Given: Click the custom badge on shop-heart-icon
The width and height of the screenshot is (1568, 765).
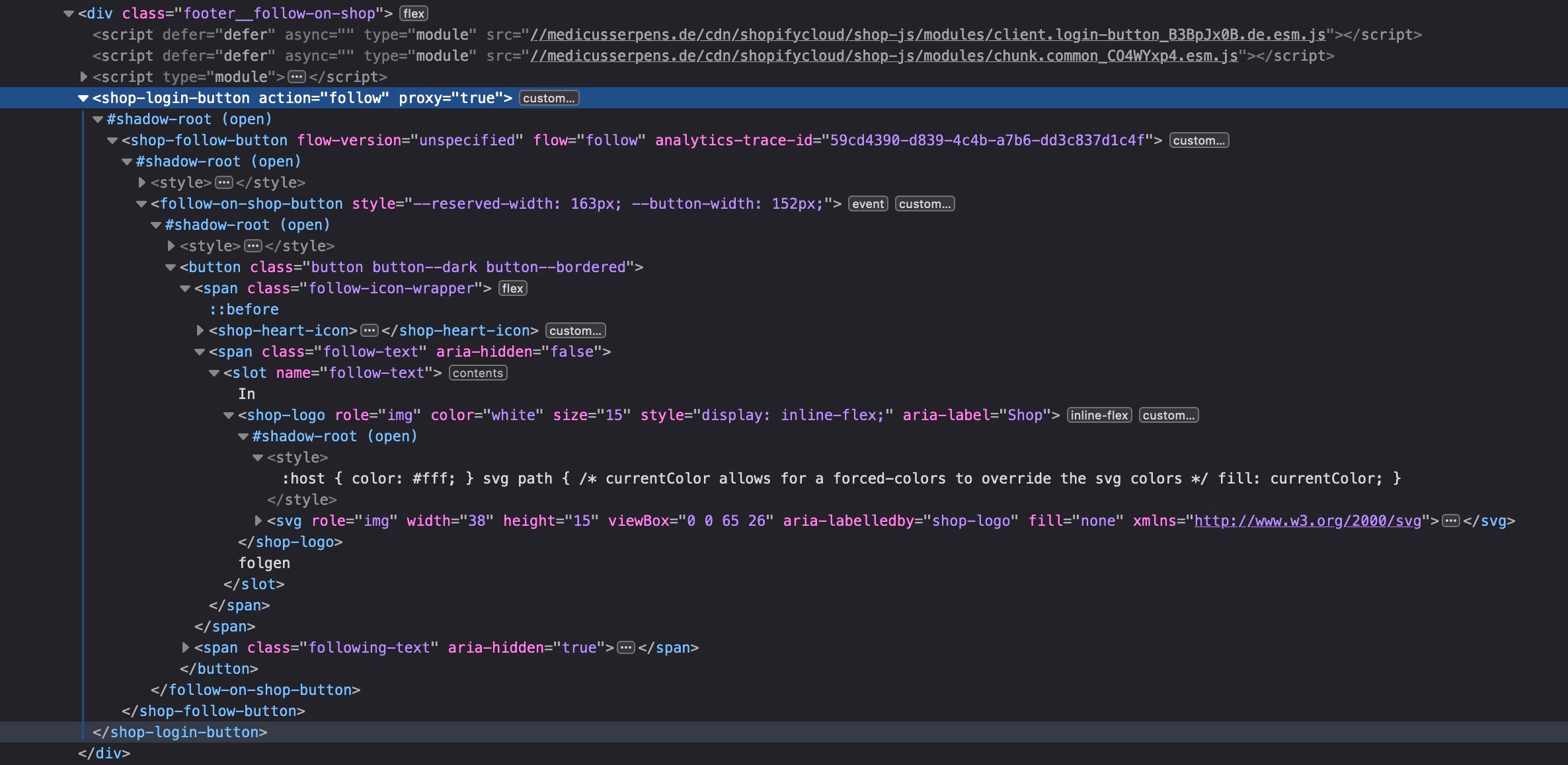Looking at the screenshot, I should tap(575, 330).
